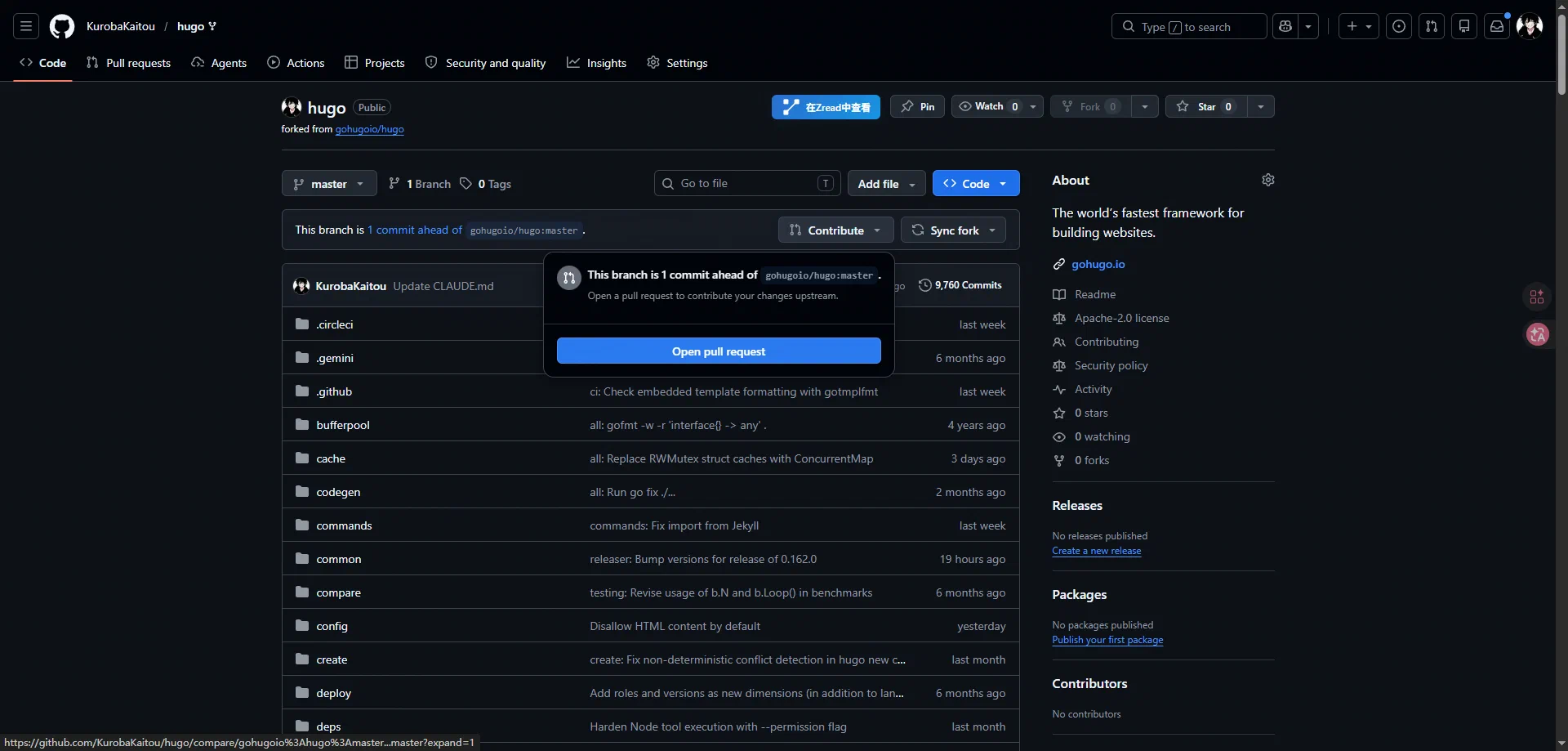1568x751 pixels.
Task: Click the deploy folder icon
Action: click(x=302, y=693)
